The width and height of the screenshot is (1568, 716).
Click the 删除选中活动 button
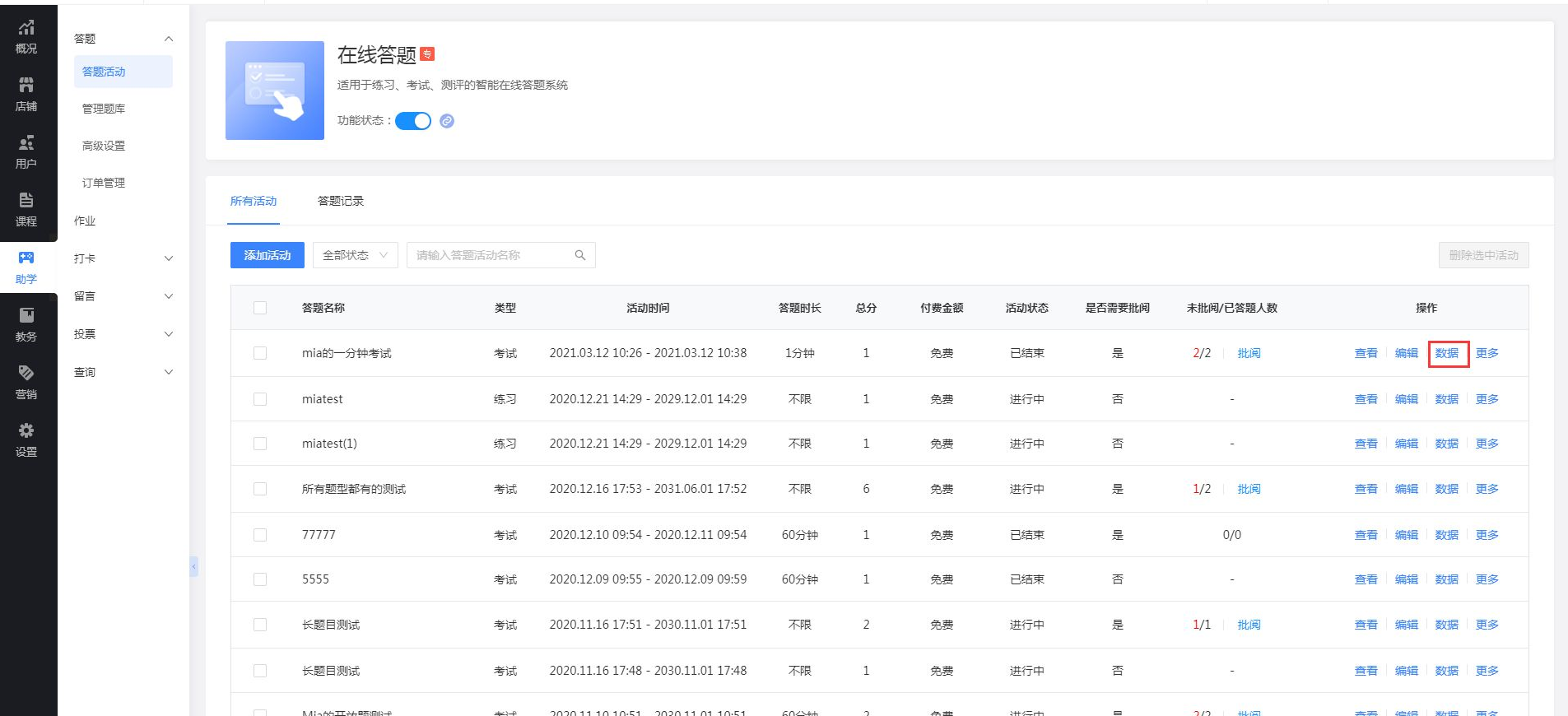[1484, 255]
